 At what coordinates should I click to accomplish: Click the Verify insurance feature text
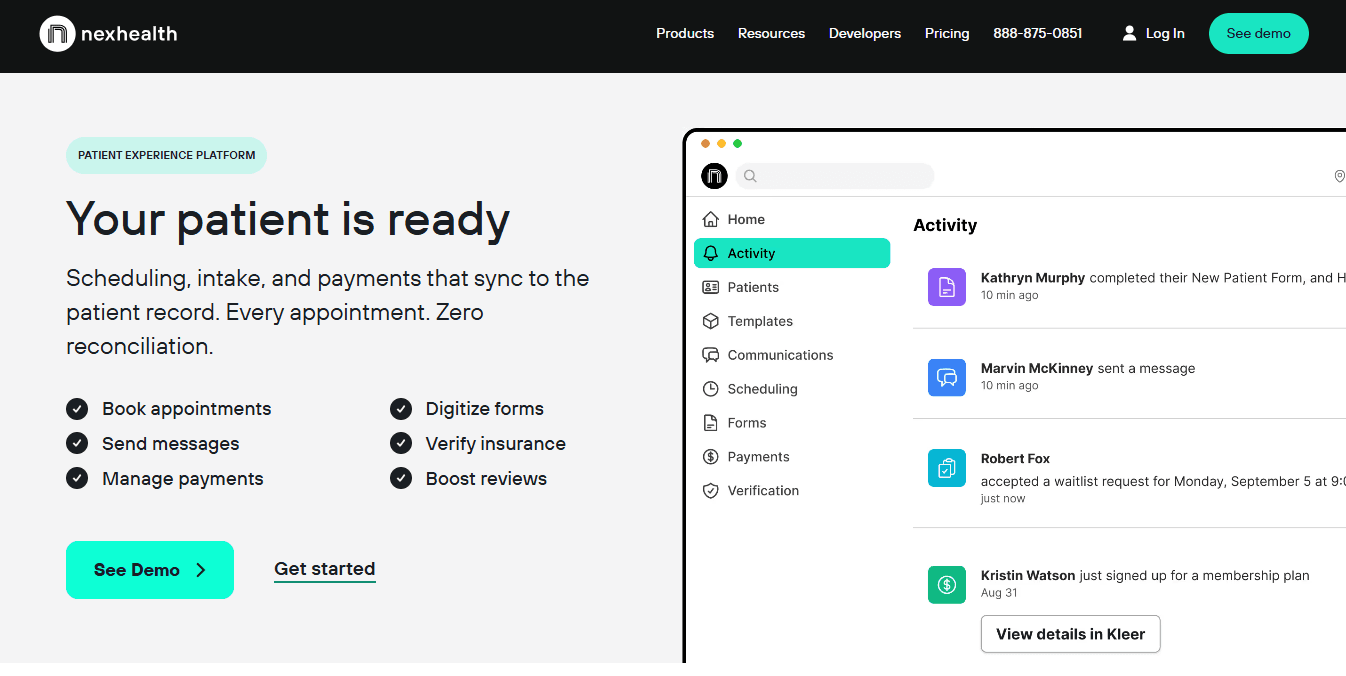tap(496, 443)
